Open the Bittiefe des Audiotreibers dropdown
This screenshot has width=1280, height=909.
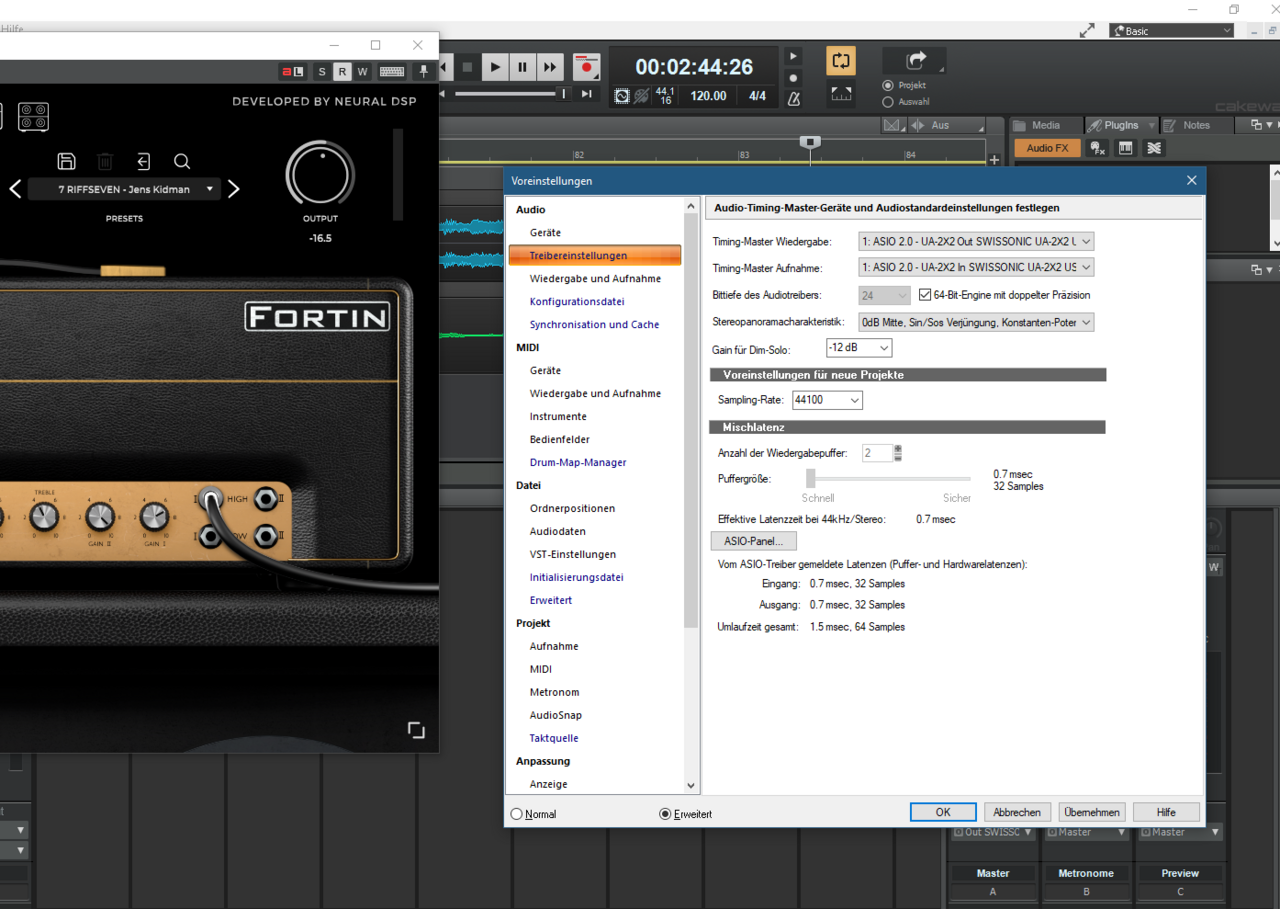pyautogui.click(x=884, y=295)
